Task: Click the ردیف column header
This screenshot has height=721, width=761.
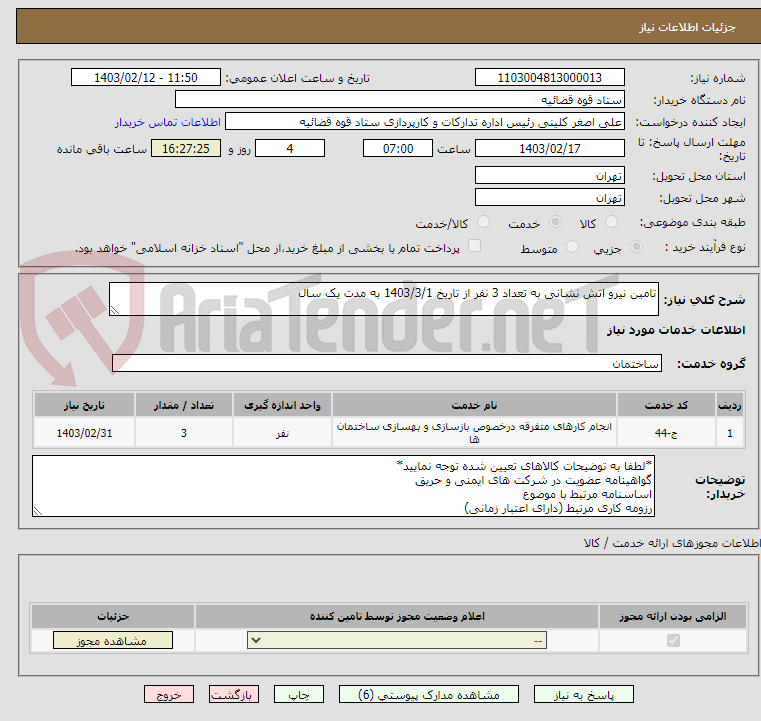Action: coord(729,405)
